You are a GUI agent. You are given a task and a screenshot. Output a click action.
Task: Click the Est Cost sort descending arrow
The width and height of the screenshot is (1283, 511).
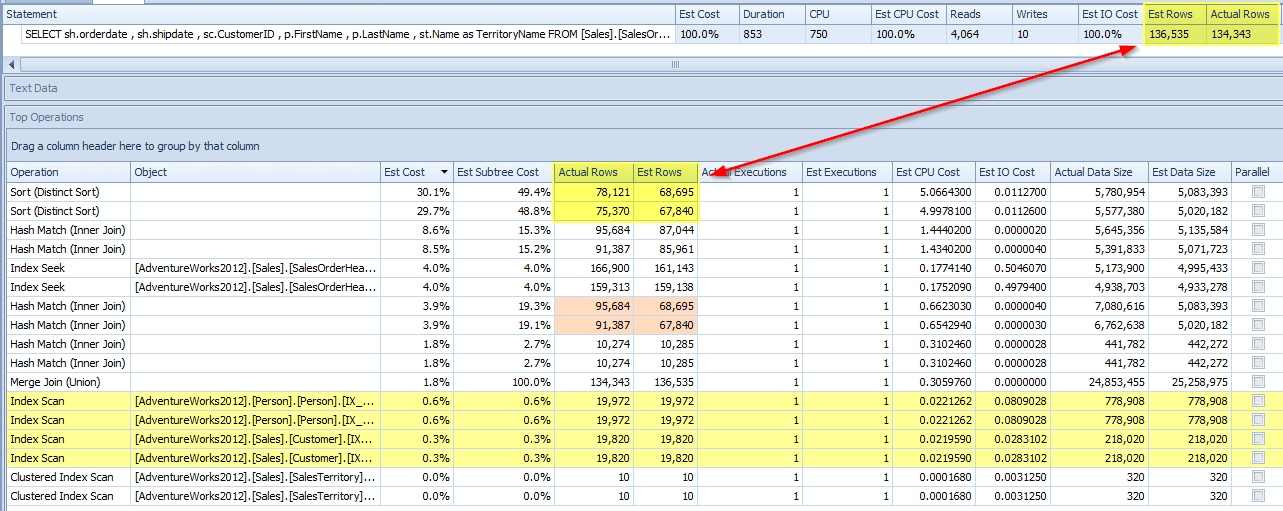pos(444,172)
